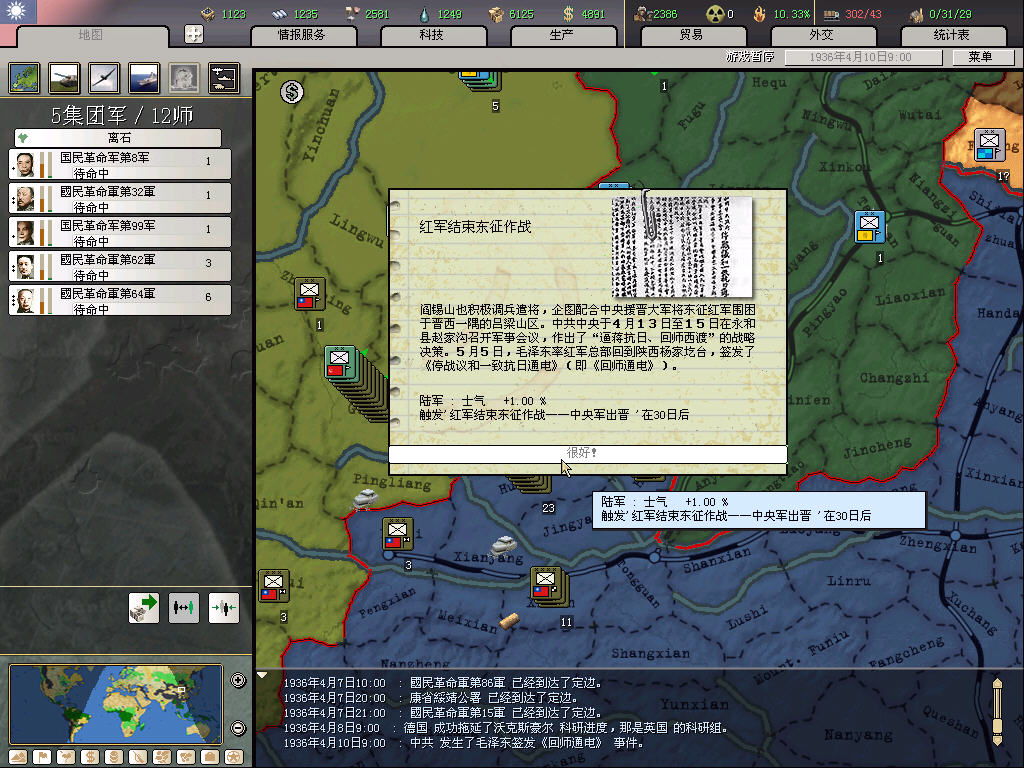Click the strategic redeployment green arrow icon
Screen dimensions: 1024x768
click(144, 607)
